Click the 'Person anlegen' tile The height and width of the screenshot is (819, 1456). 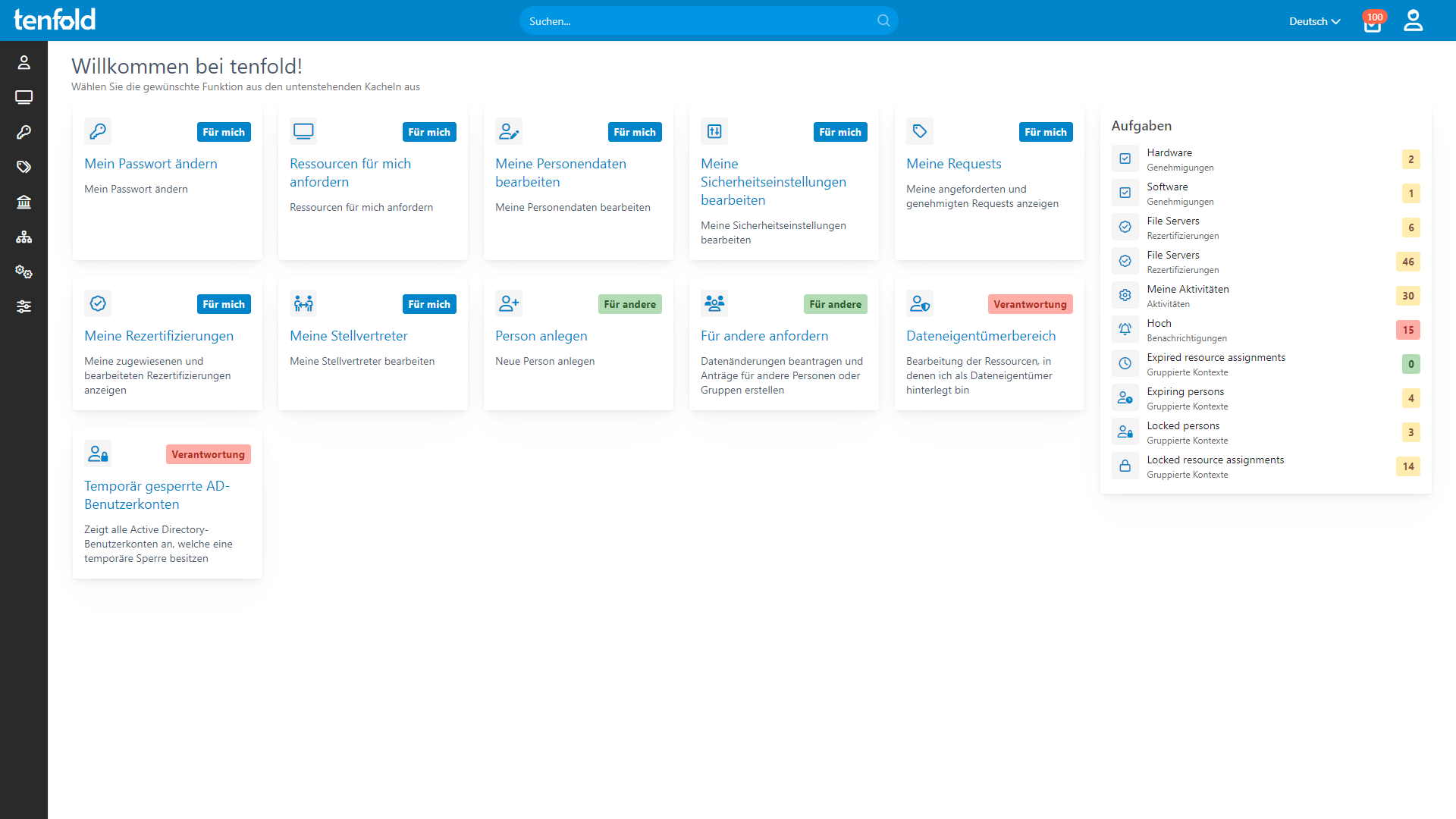[x=541, y=335]
